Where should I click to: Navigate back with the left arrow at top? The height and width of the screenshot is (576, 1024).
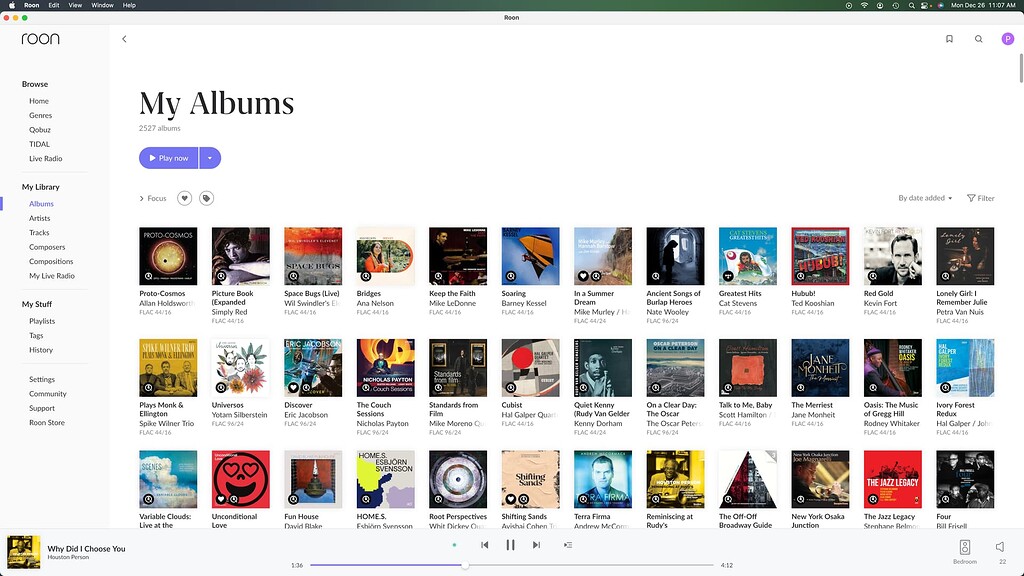tap(124, 39)
